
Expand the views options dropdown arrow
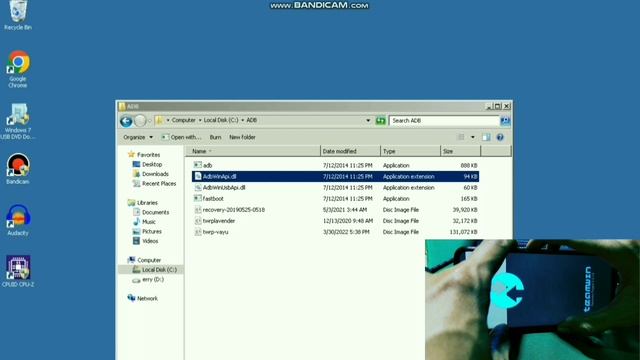click(473, 137)
